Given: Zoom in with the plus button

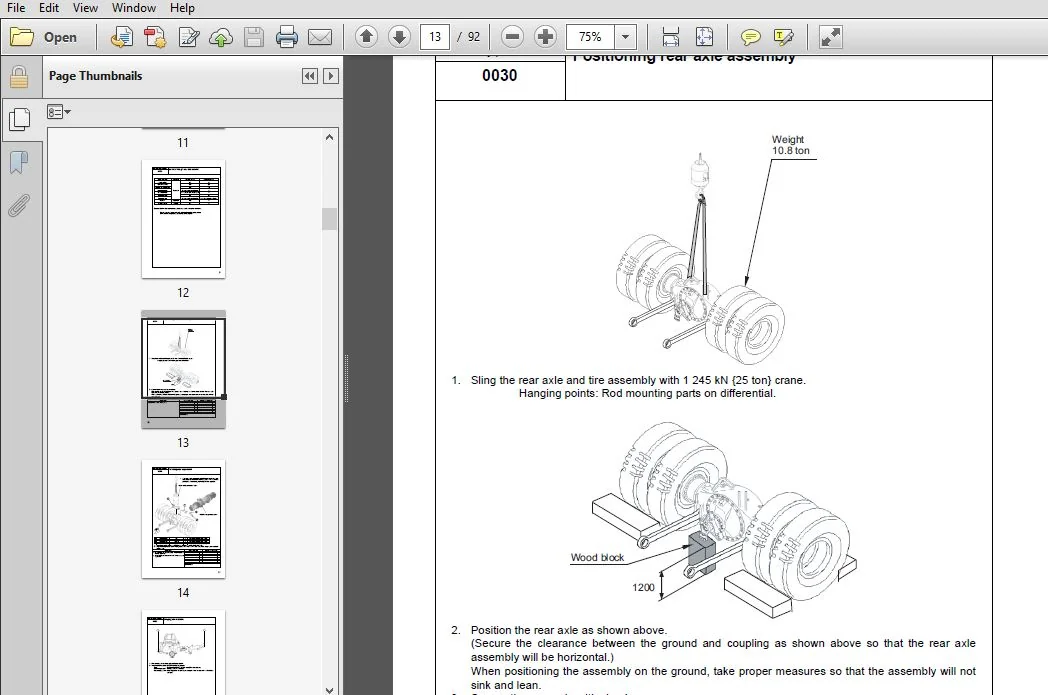Looking at the screenshot, I should coord(545,37).
